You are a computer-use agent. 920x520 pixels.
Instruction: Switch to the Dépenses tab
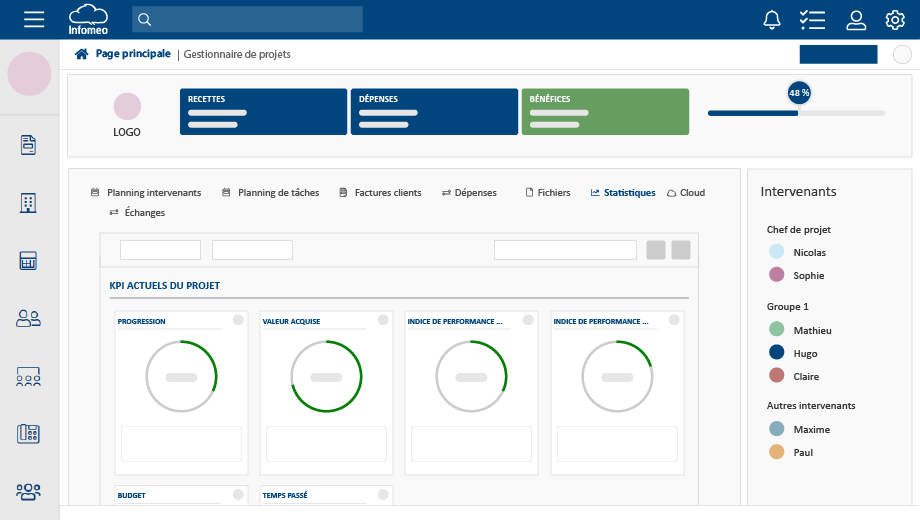(469, 193)
